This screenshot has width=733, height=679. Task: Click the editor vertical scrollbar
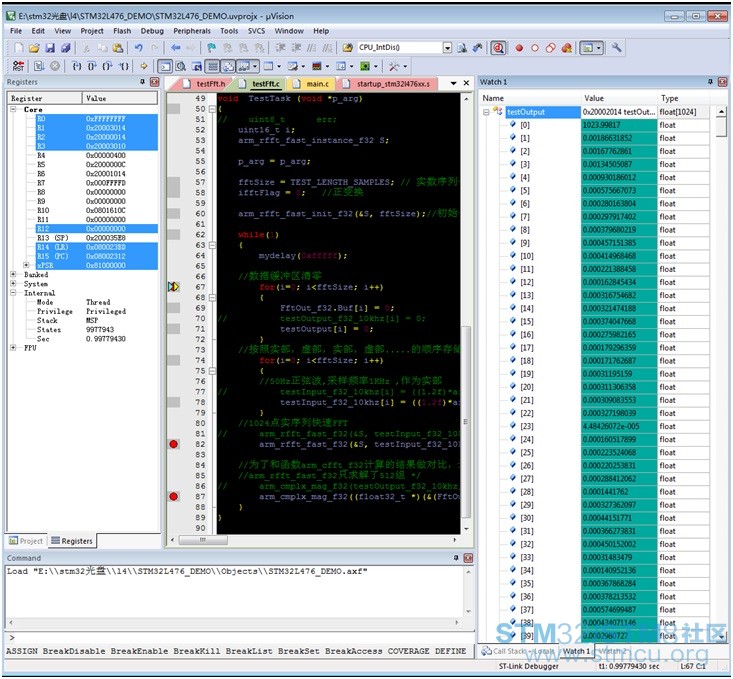(x=467, y=313)
